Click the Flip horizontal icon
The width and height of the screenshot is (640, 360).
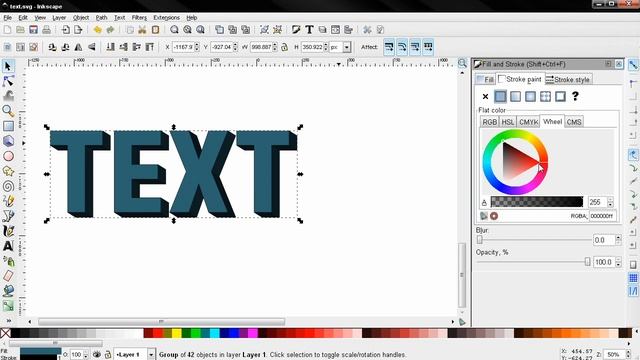point(78,47)
